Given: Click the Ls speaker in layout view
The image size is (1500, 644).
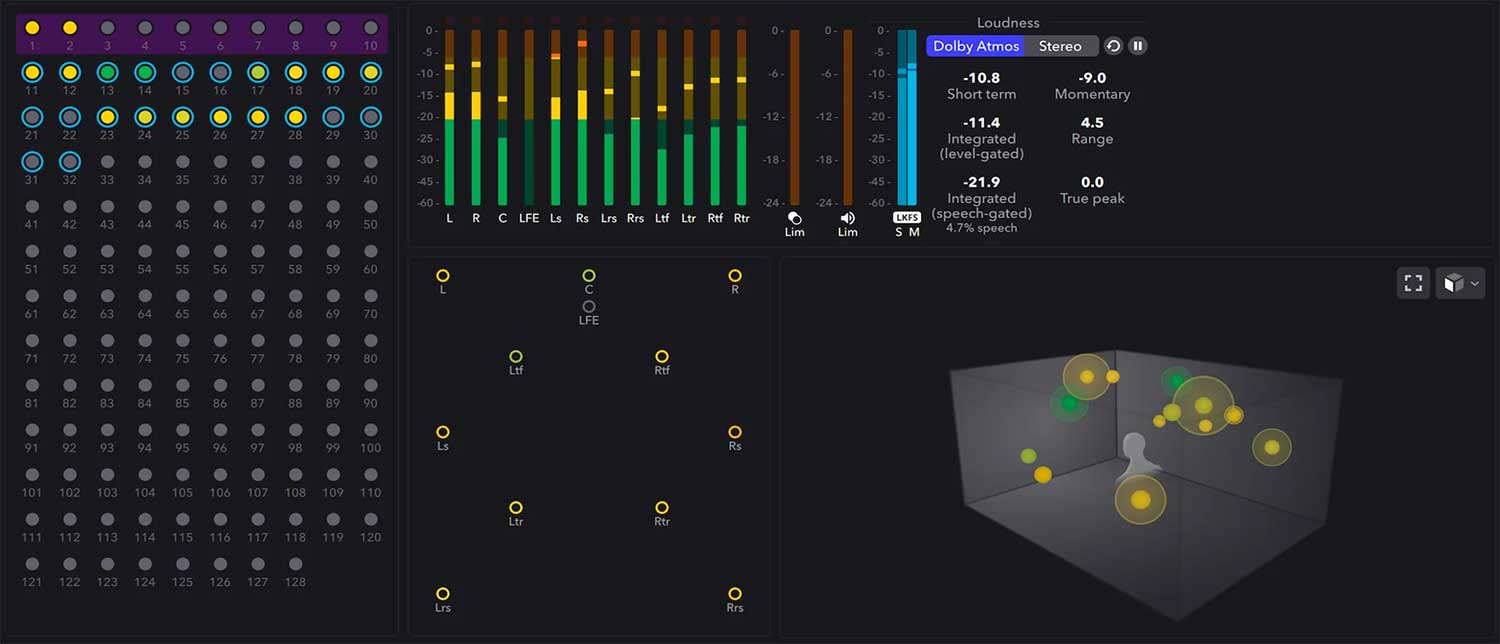Looking at the screenshot, I should (443, 432).
